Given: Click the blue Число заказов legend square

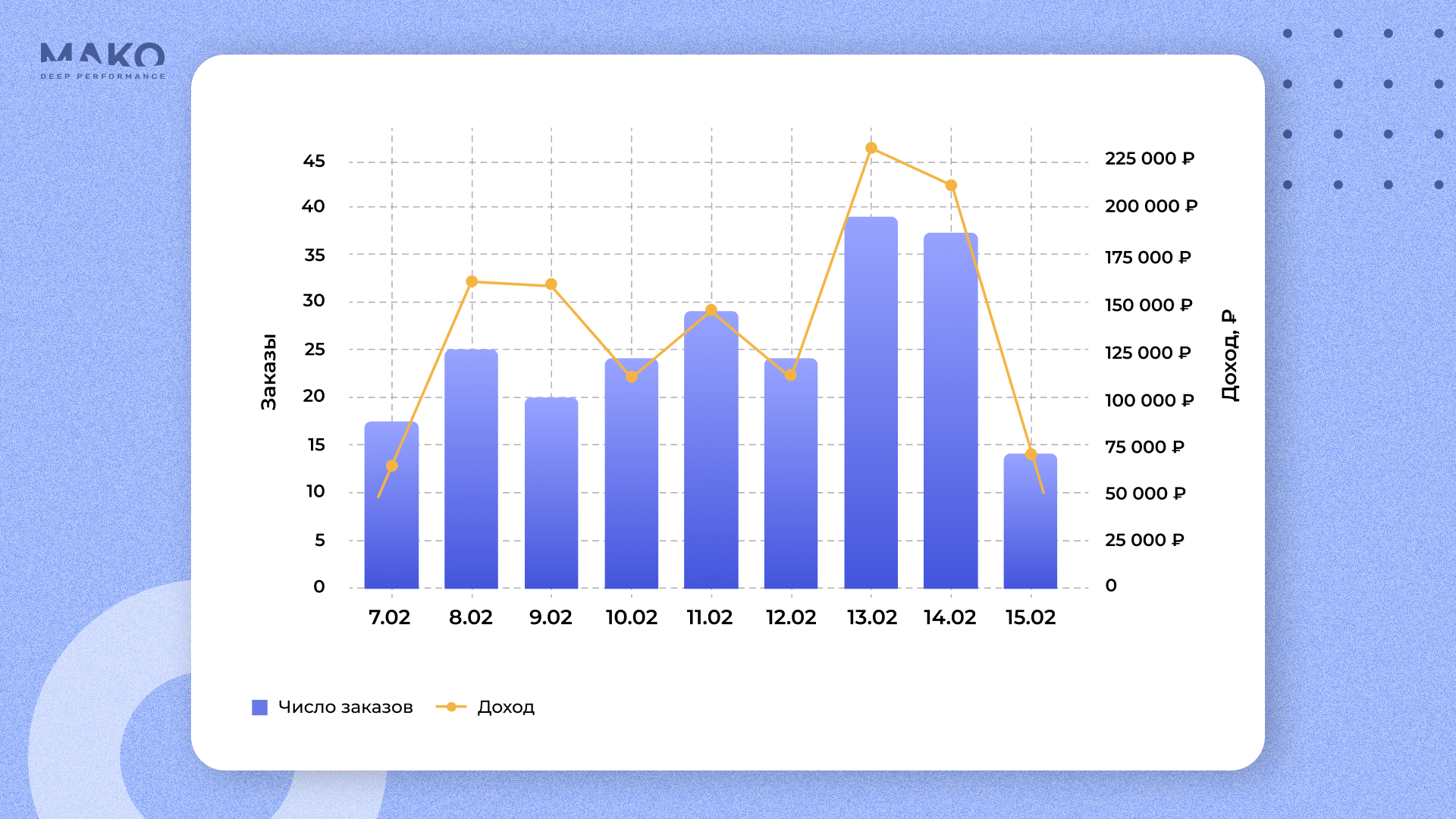Looking at the screenshot, I should 259,708.
